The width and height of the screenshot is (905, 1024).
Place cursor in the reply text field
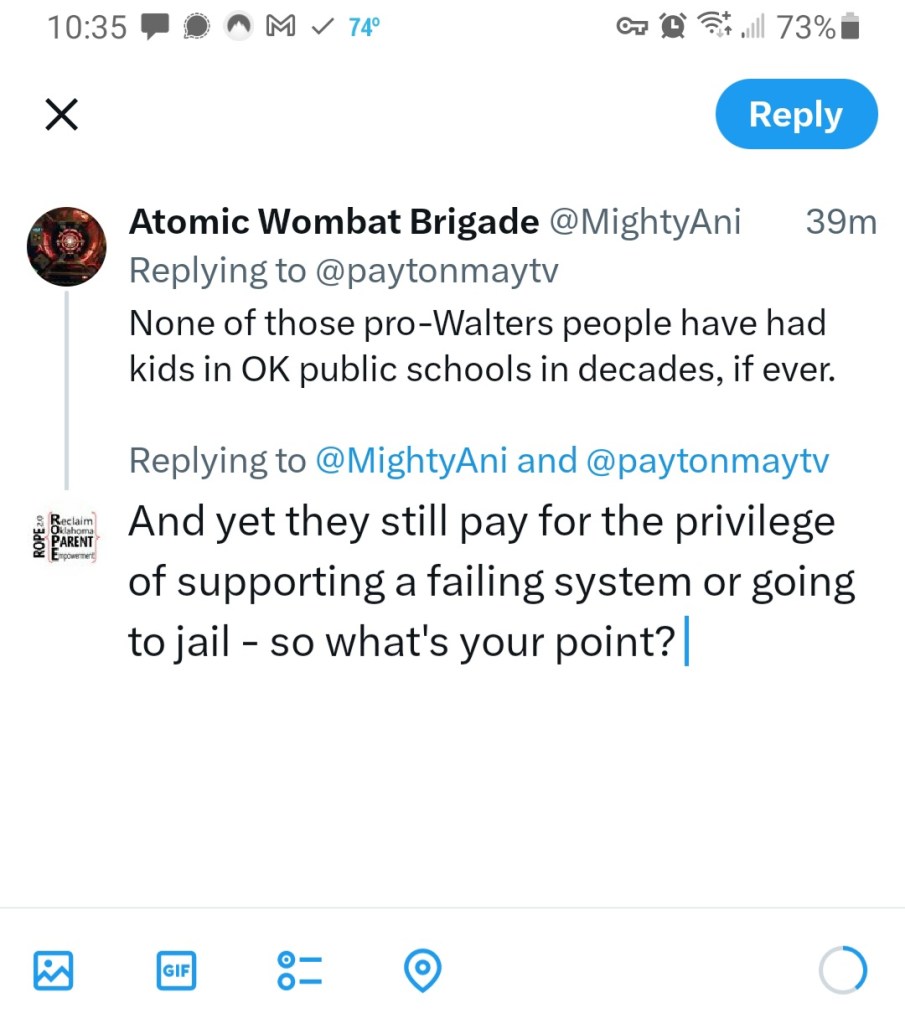[490, 581]
